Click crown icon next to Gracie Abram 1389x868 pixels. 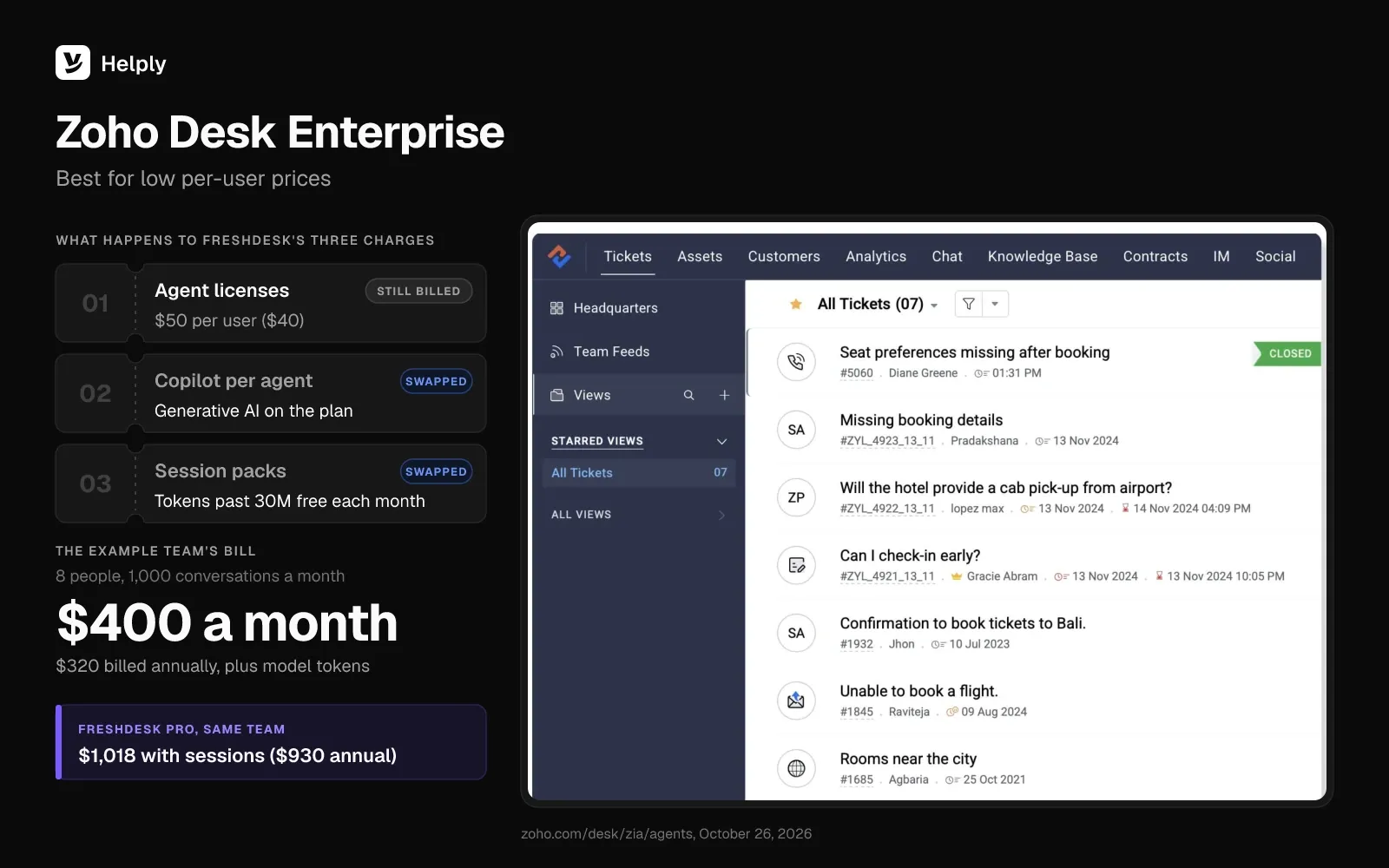(957, 576)
